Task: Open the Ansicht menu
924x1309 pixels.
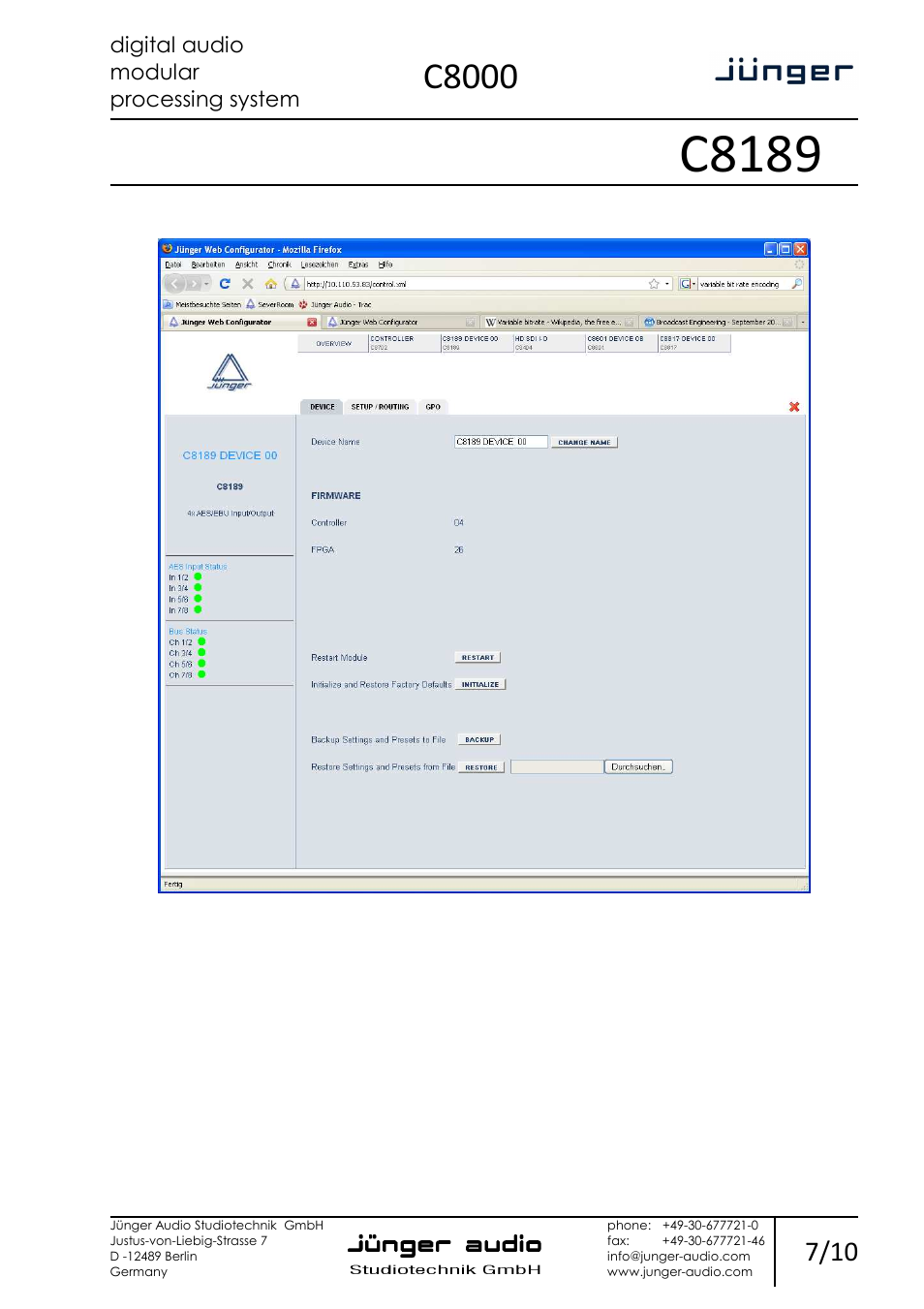Action: pos(247,265)
